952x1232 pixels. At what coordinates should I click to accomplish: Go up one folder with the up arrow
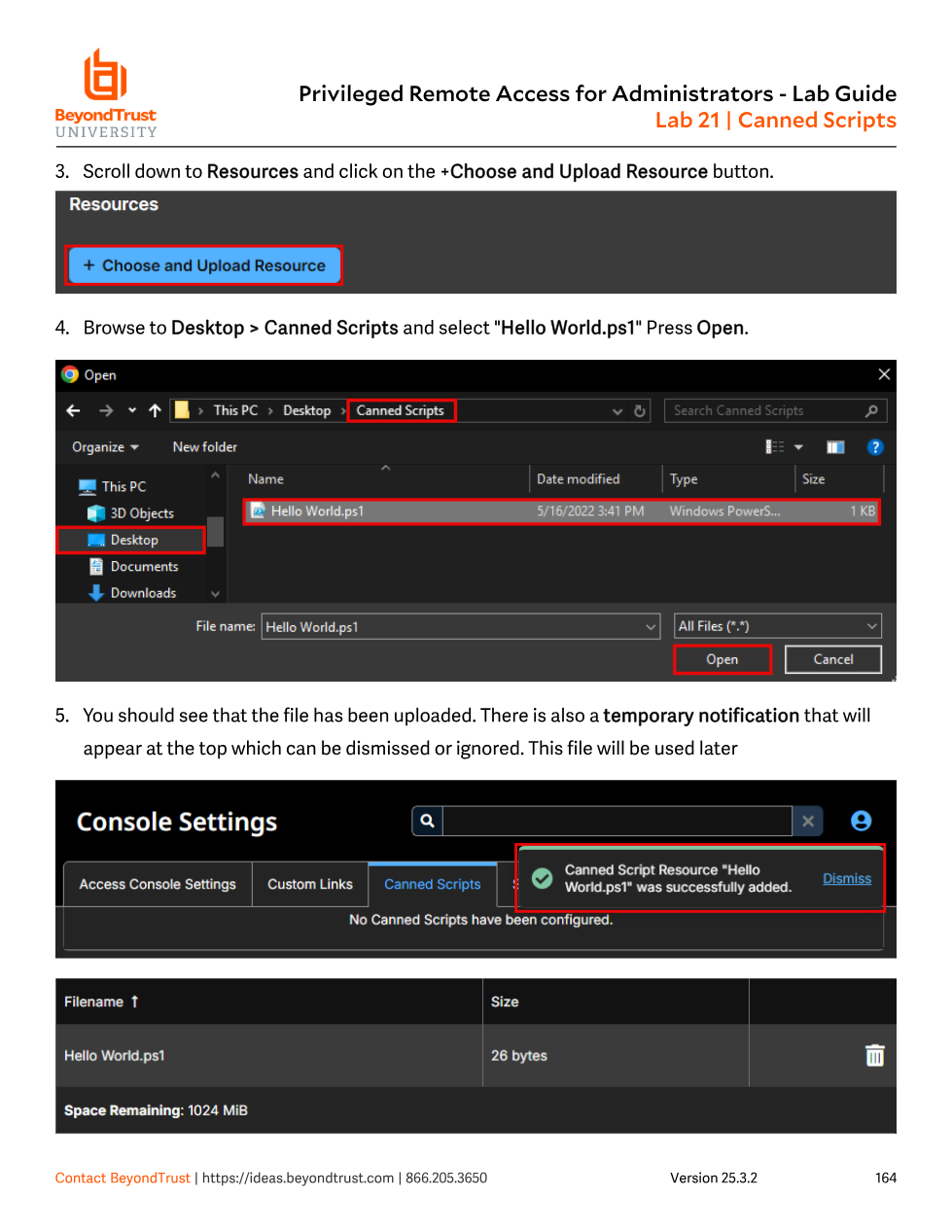(155, 410)
